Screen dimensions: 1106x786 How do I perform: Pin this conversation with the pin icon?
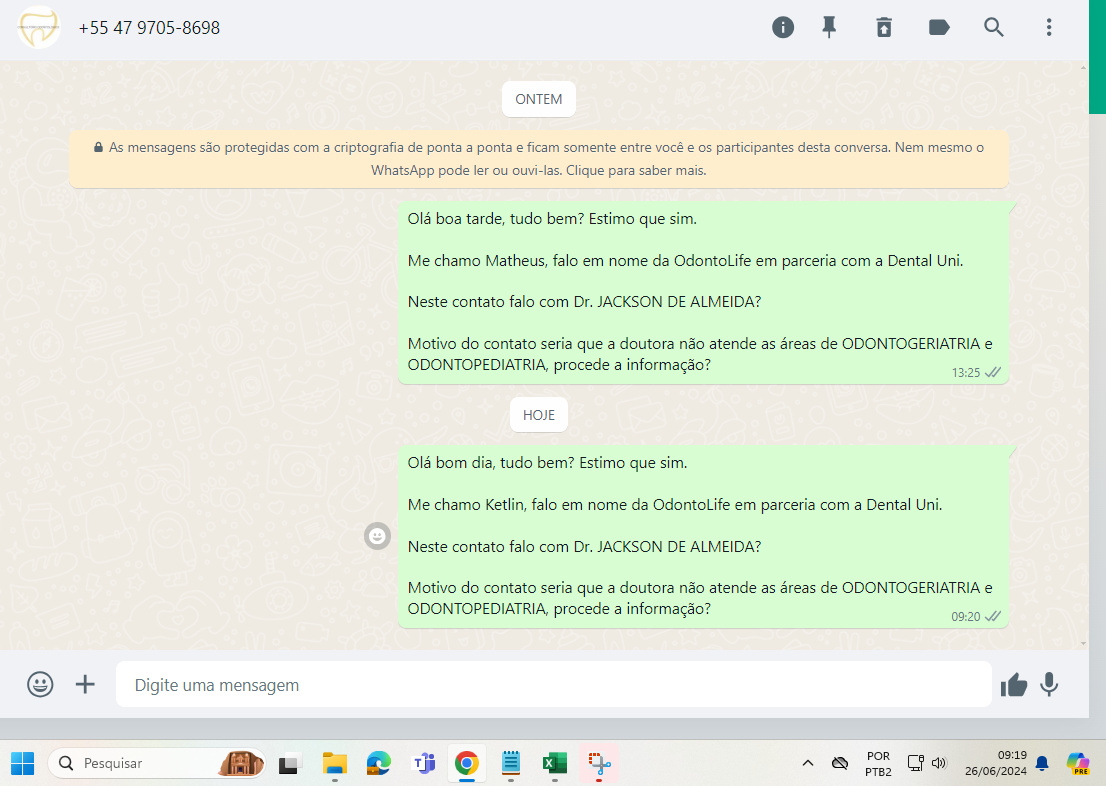[x=830, y=28]
